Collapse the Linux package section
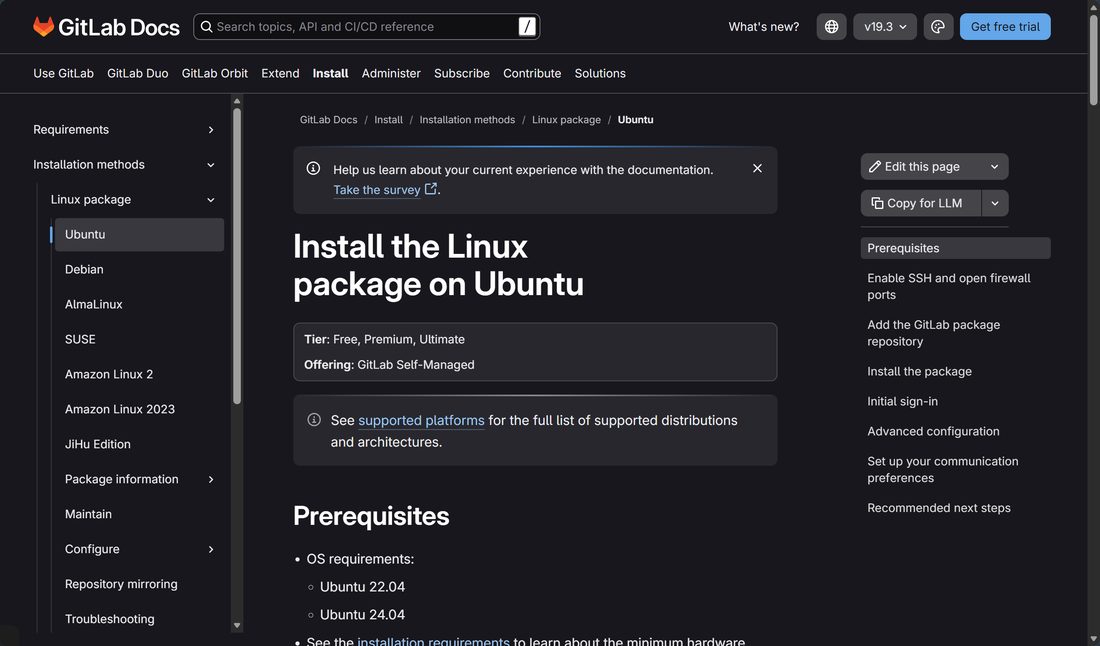 point(210,200)
